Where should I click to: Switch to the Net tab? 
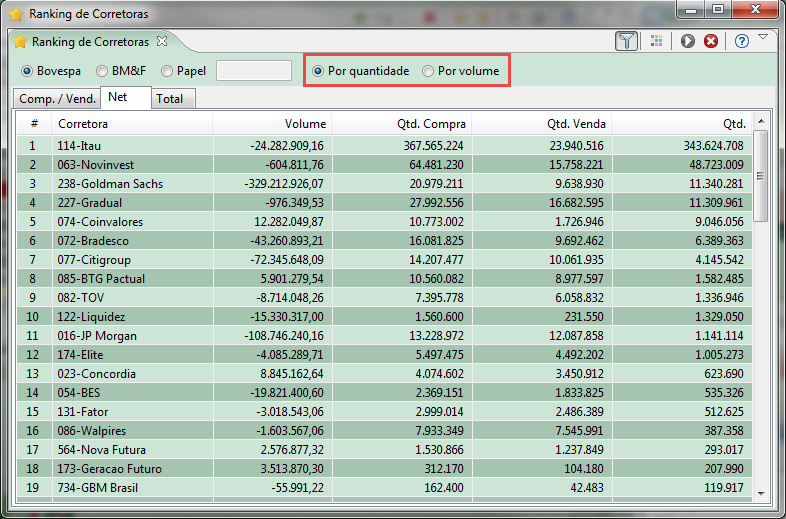(126, 97)
